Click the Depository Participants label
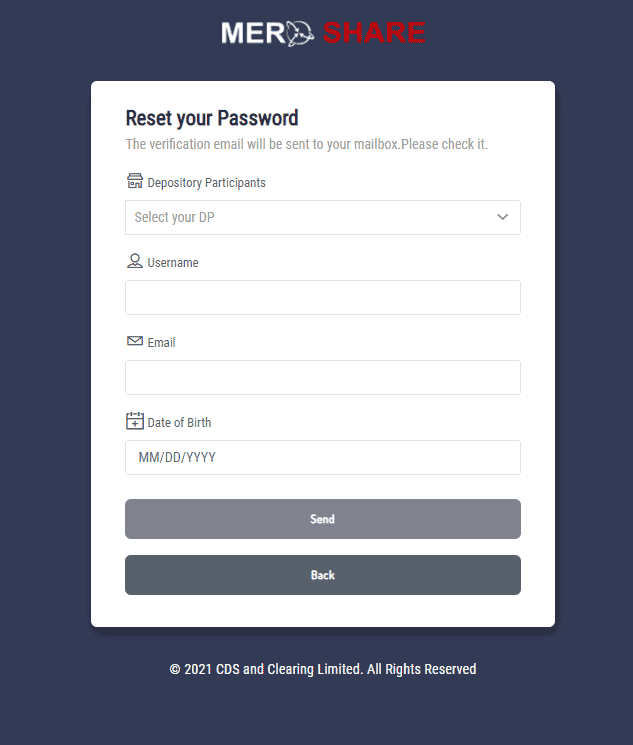The image size is (633, 745). tap(206, 183)
